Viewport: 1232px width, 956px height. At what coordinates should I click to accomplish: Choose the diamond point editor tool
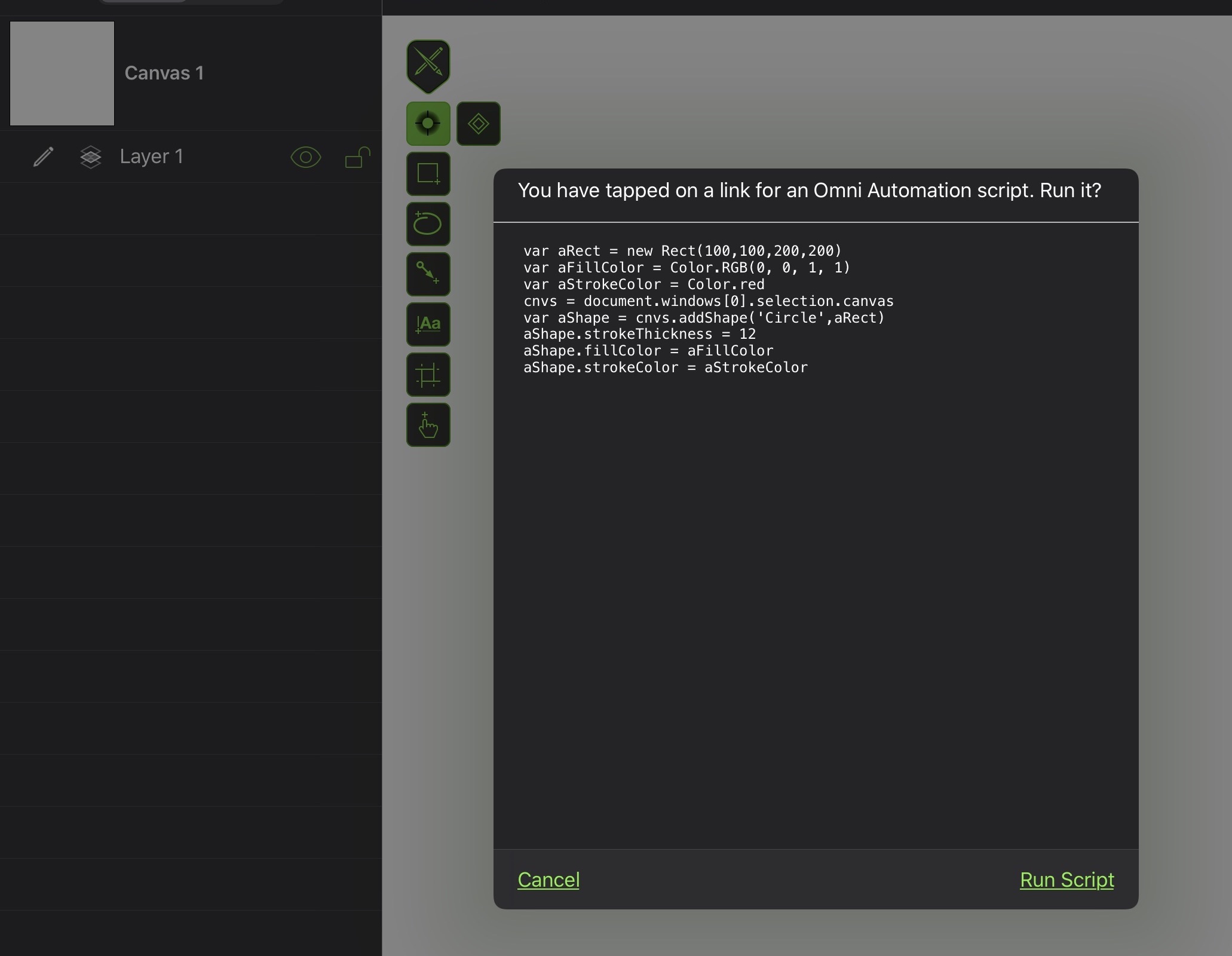[479, 124]
